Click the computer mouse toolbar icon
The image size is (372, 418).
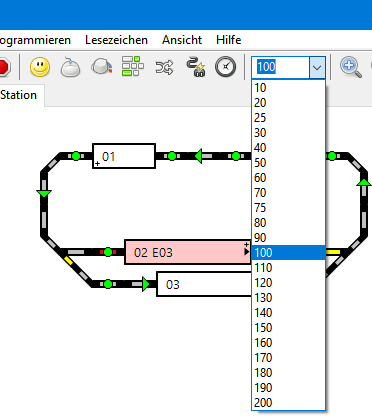[70, 67]
